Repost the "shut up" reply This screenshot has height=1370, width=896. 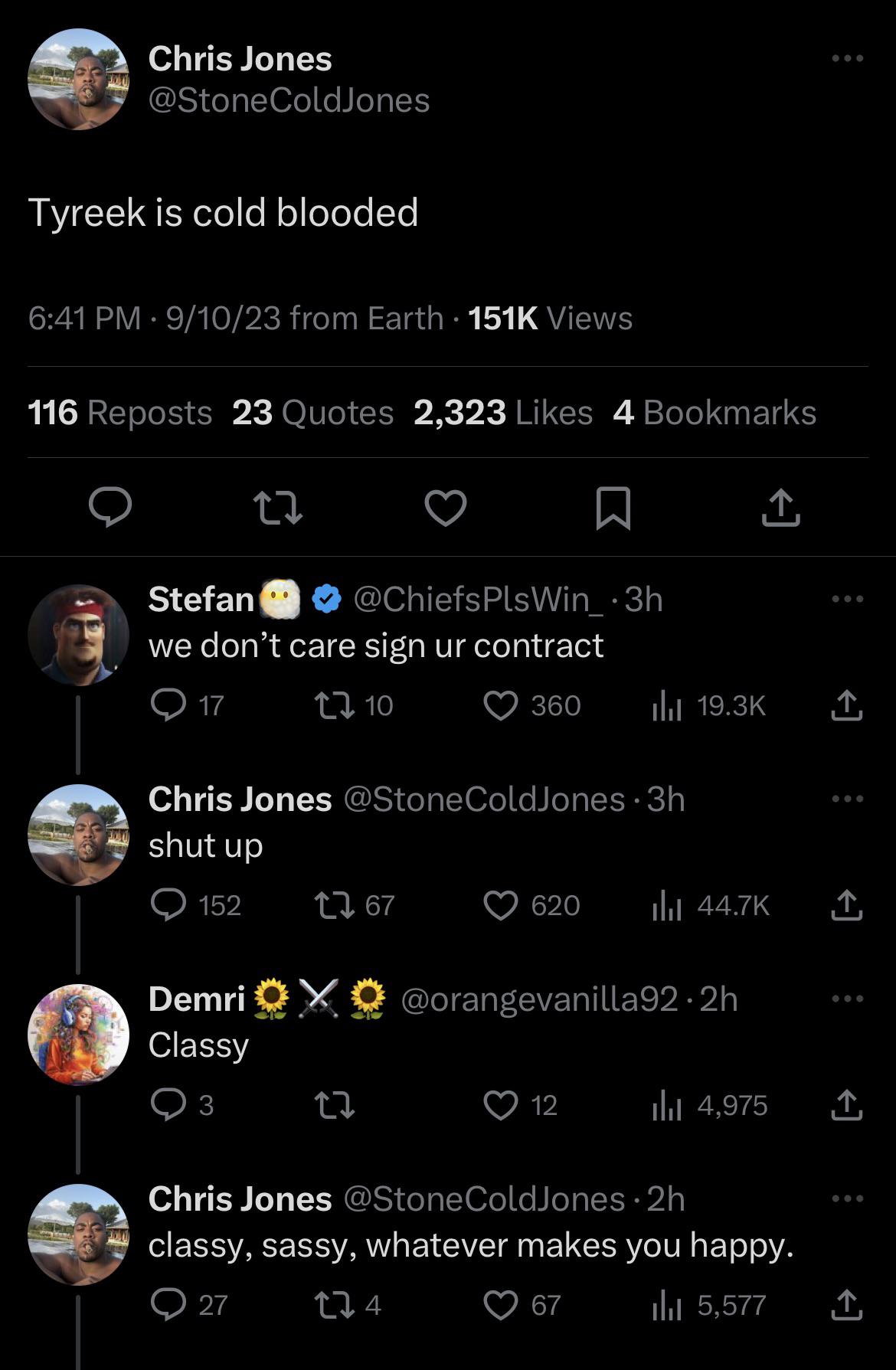click(335, 905)
